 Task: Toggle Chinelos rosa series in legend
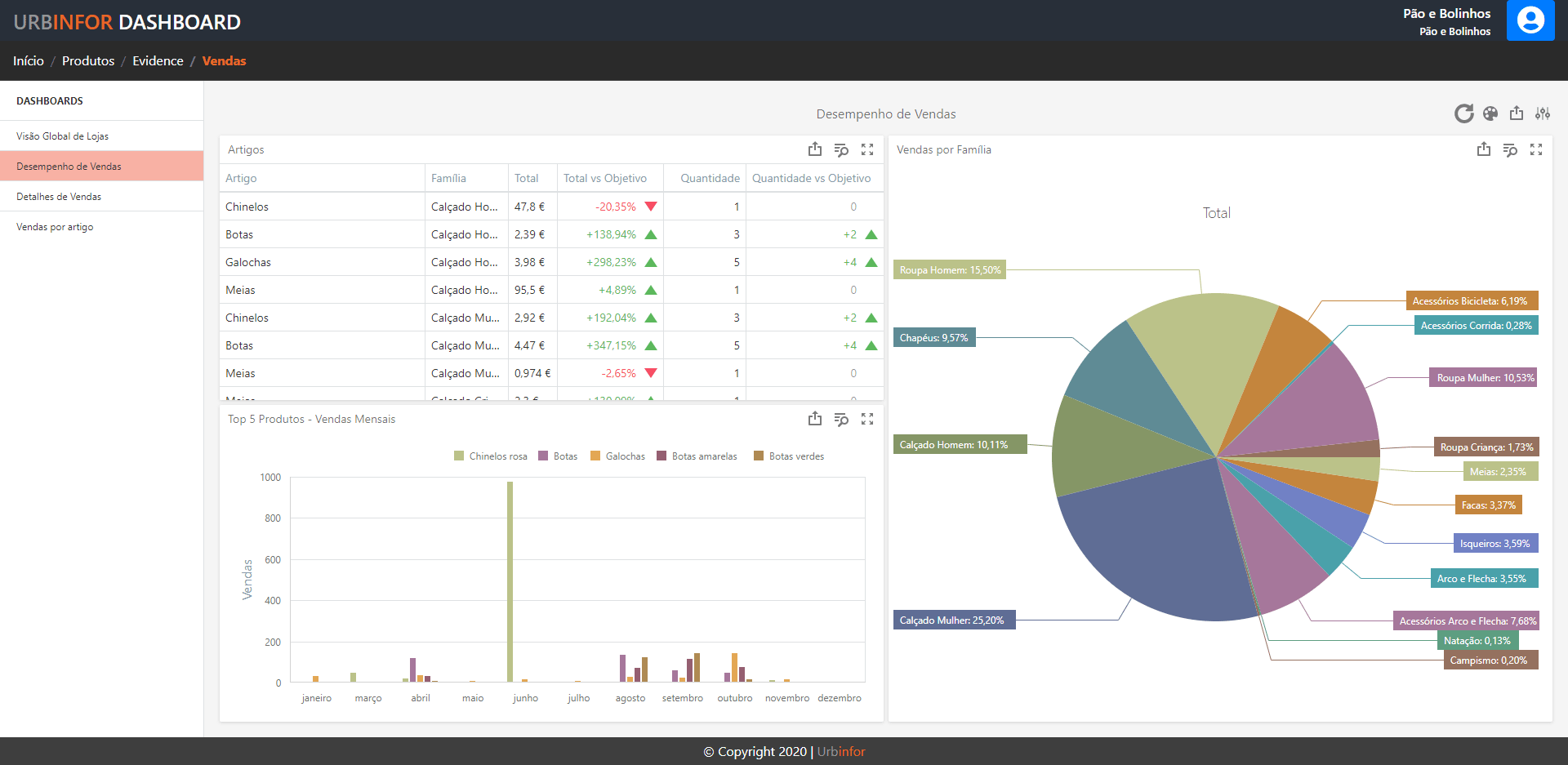tap(491, 456)
